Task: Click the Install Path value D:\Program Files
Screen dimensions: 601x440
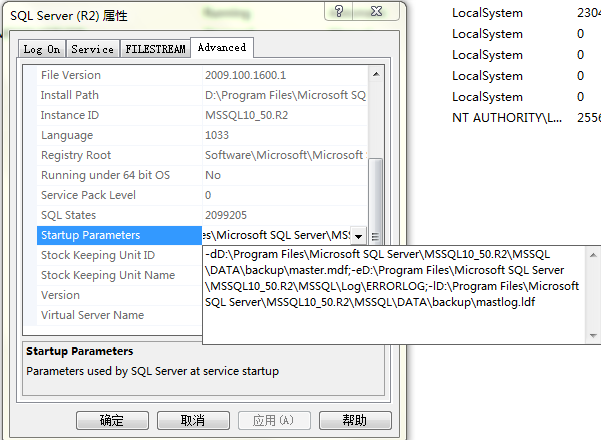Action: (285, 95)
